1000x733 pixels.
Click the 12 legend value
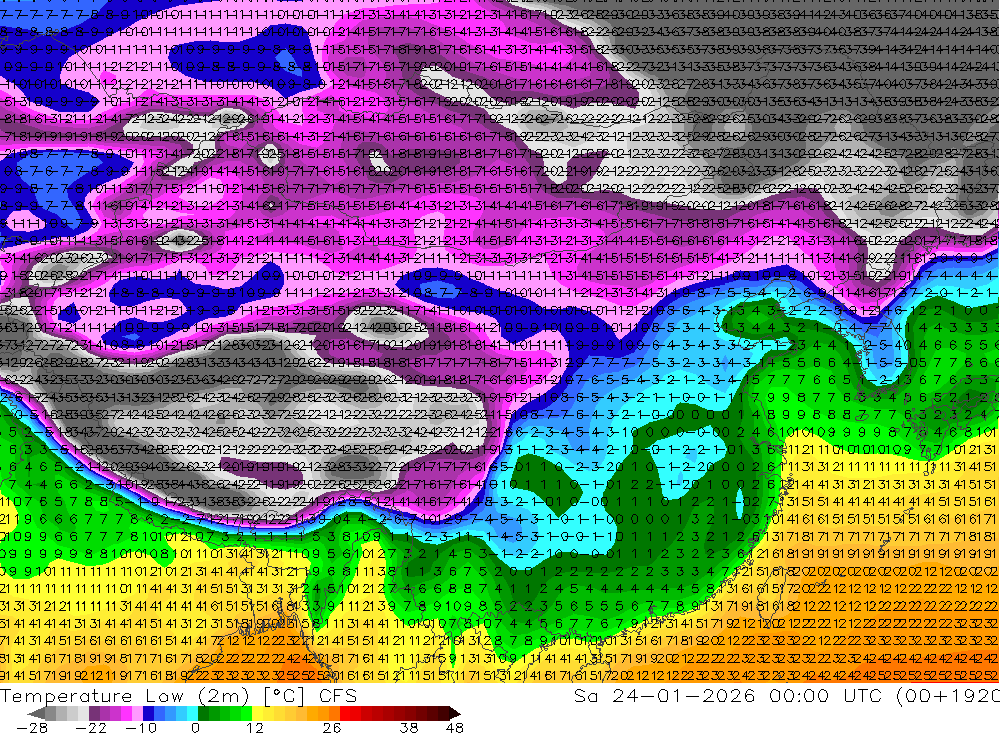pos(255,728)
